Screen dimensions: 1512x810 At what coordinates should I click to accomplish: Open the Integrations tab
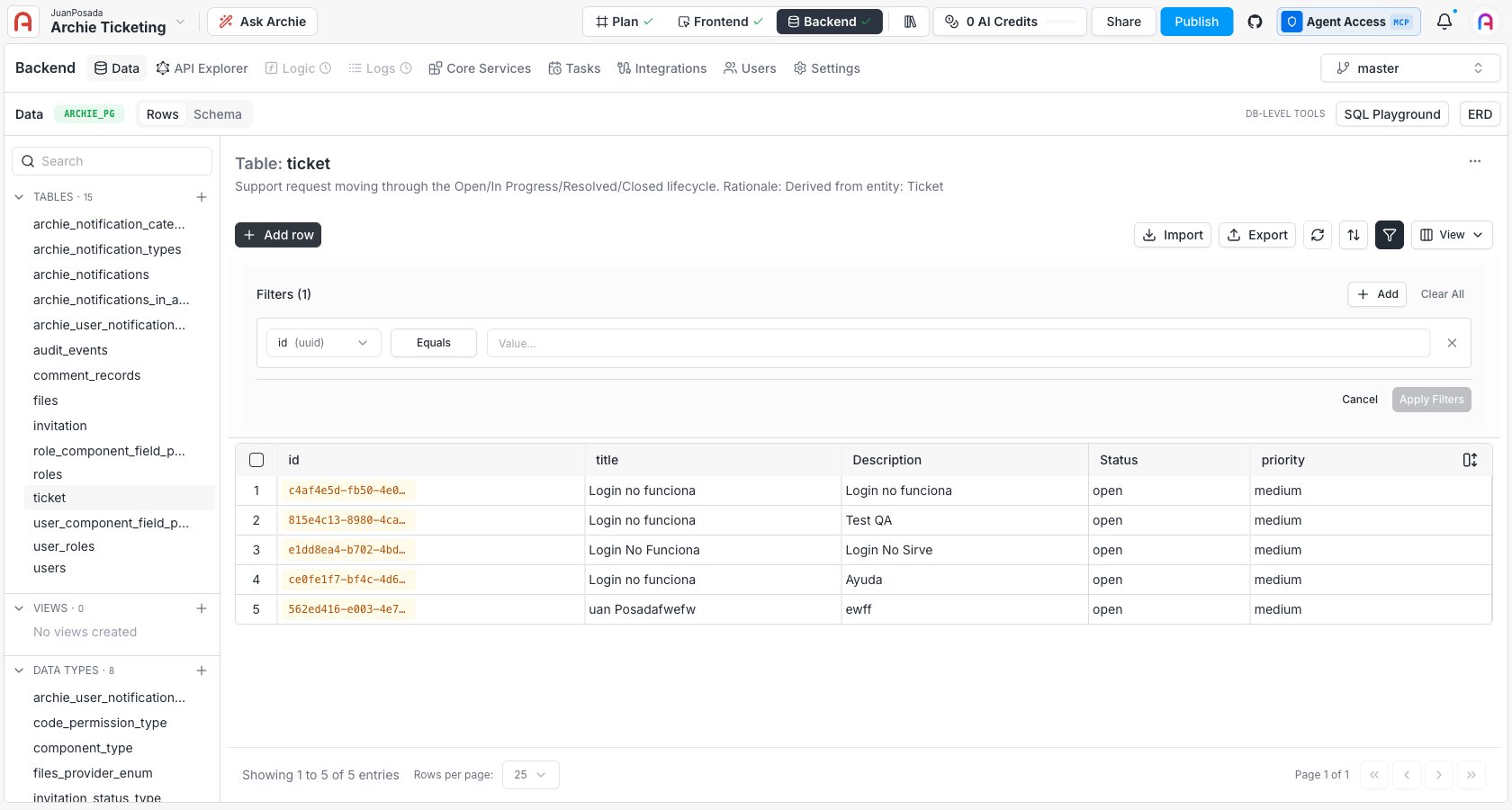tap(661, 68)
